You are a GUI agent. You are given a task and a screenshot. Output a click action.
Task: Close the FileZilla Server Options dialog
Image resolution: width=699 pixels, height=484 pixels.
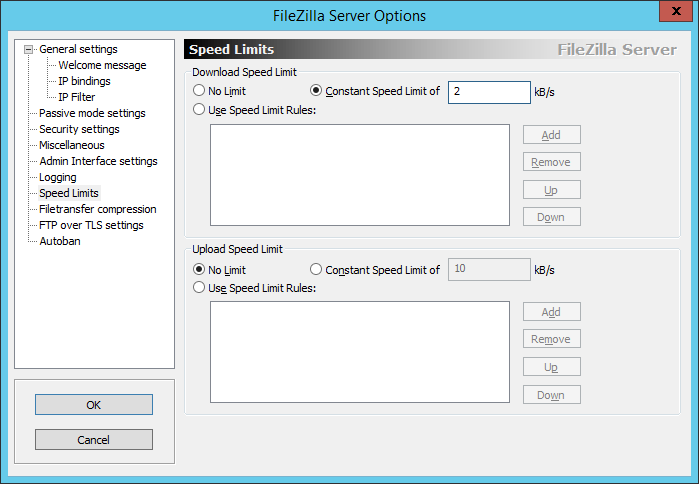tap(676, 11)
